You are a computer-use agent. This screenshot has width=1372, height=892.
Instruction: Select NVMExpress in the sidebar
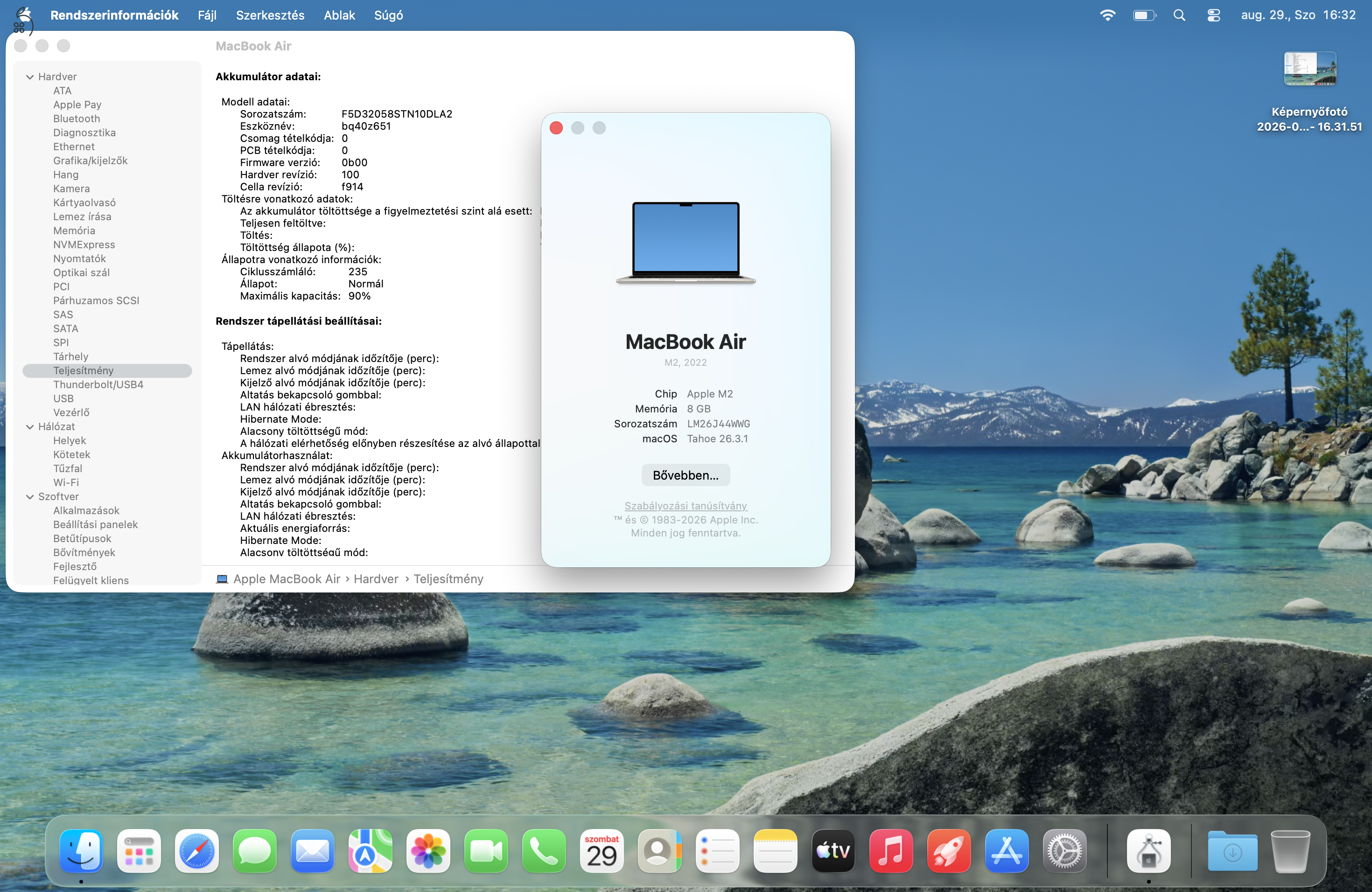[x=84, y=244]
